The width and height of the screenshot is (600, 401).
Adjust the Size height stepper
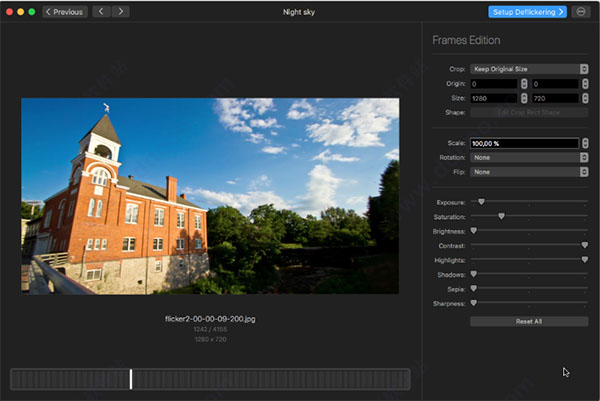585,98
